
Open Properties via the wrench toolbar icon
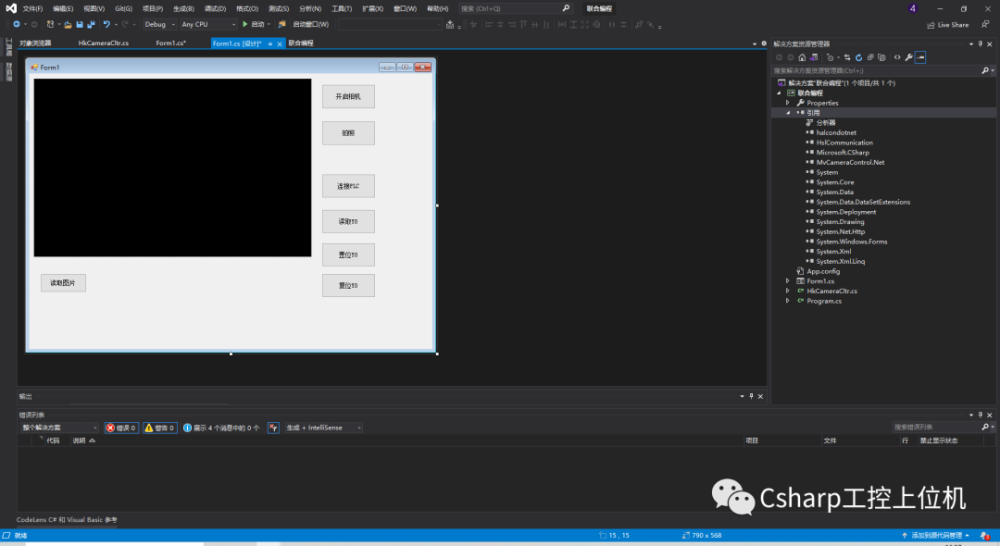coord(908,57)
